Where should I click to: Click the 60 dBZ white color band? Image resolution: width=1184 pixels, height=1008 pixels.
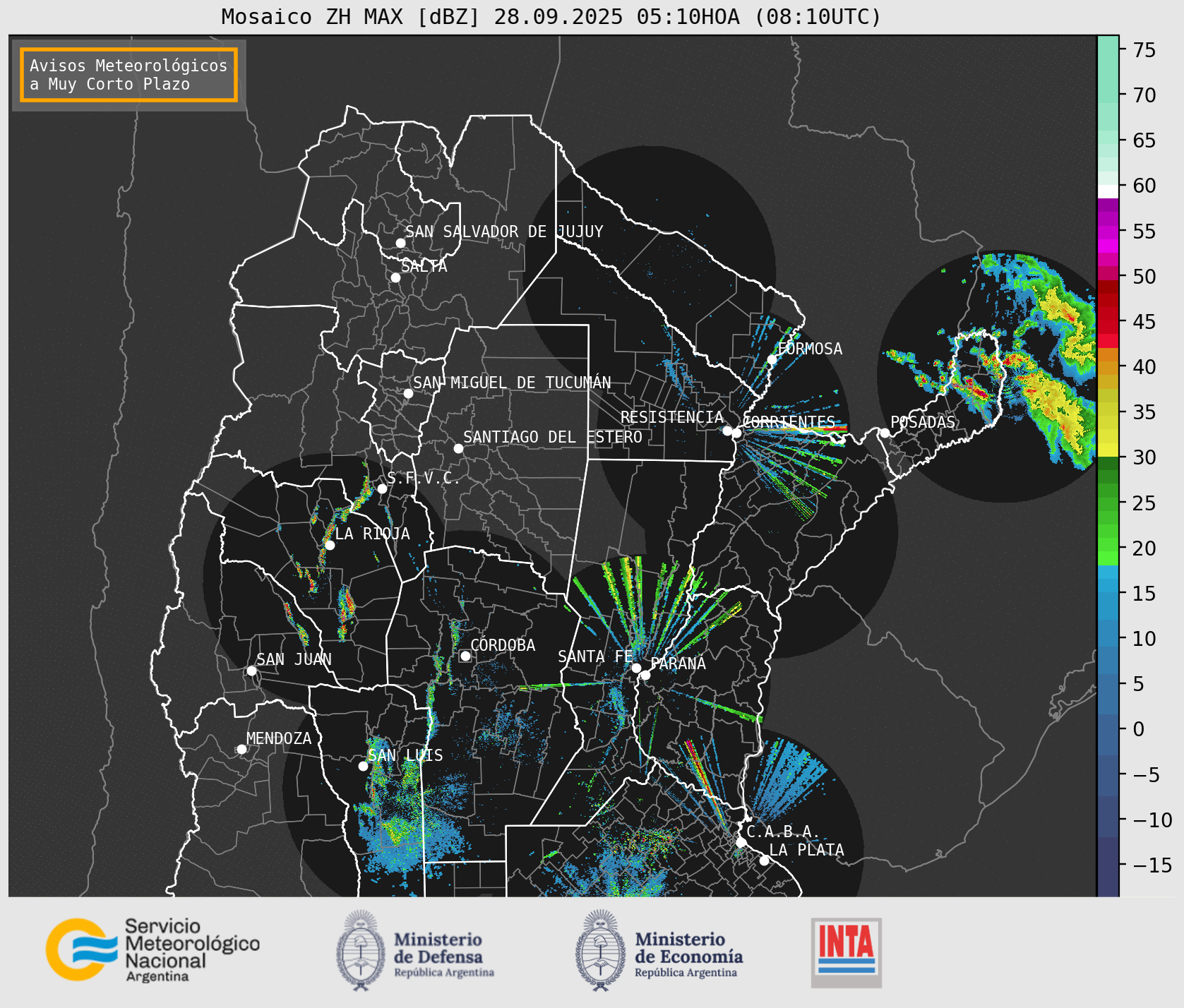1108,191
